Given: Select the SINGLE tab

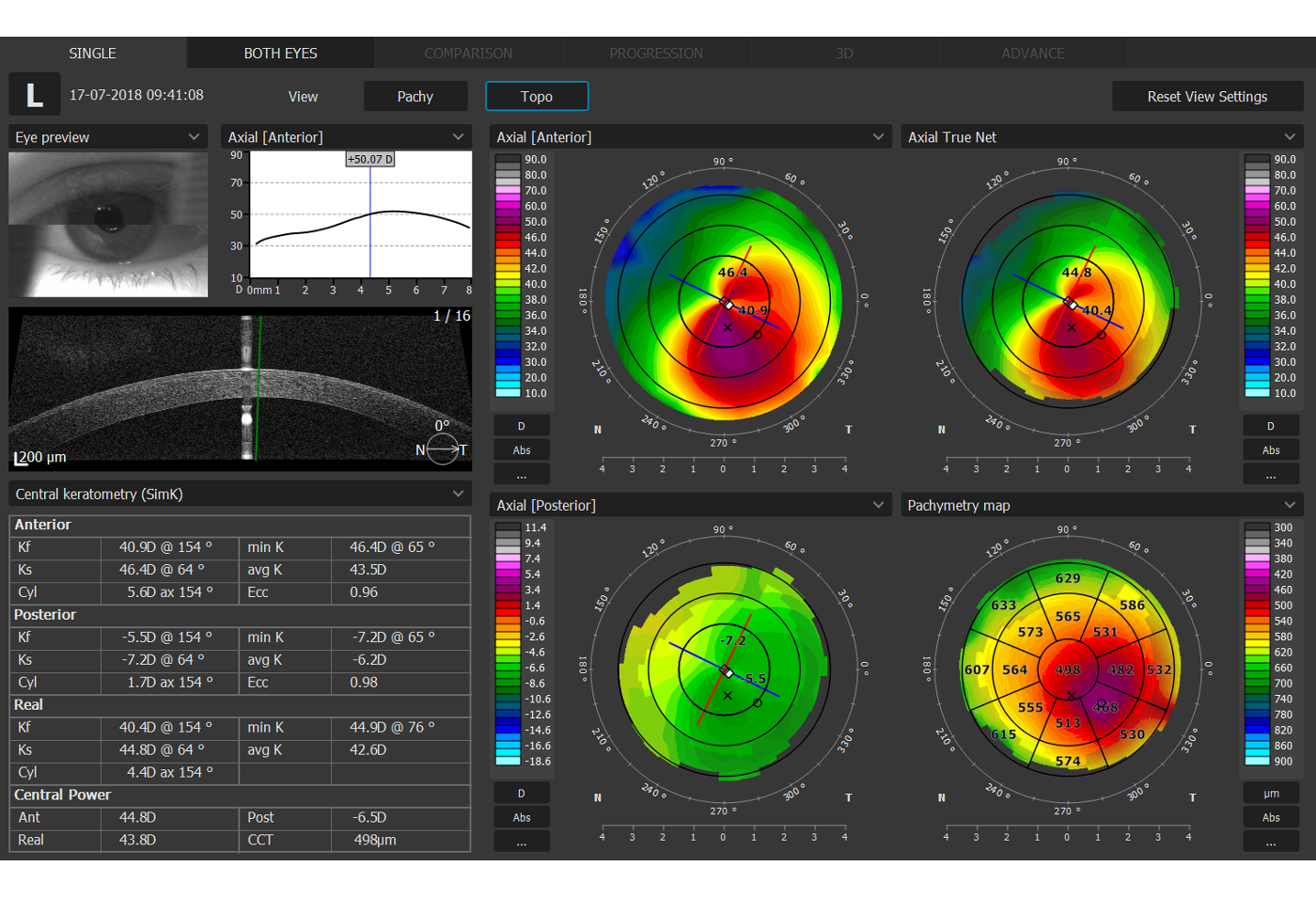Looking at the screenshot, I should pos(93,54).
